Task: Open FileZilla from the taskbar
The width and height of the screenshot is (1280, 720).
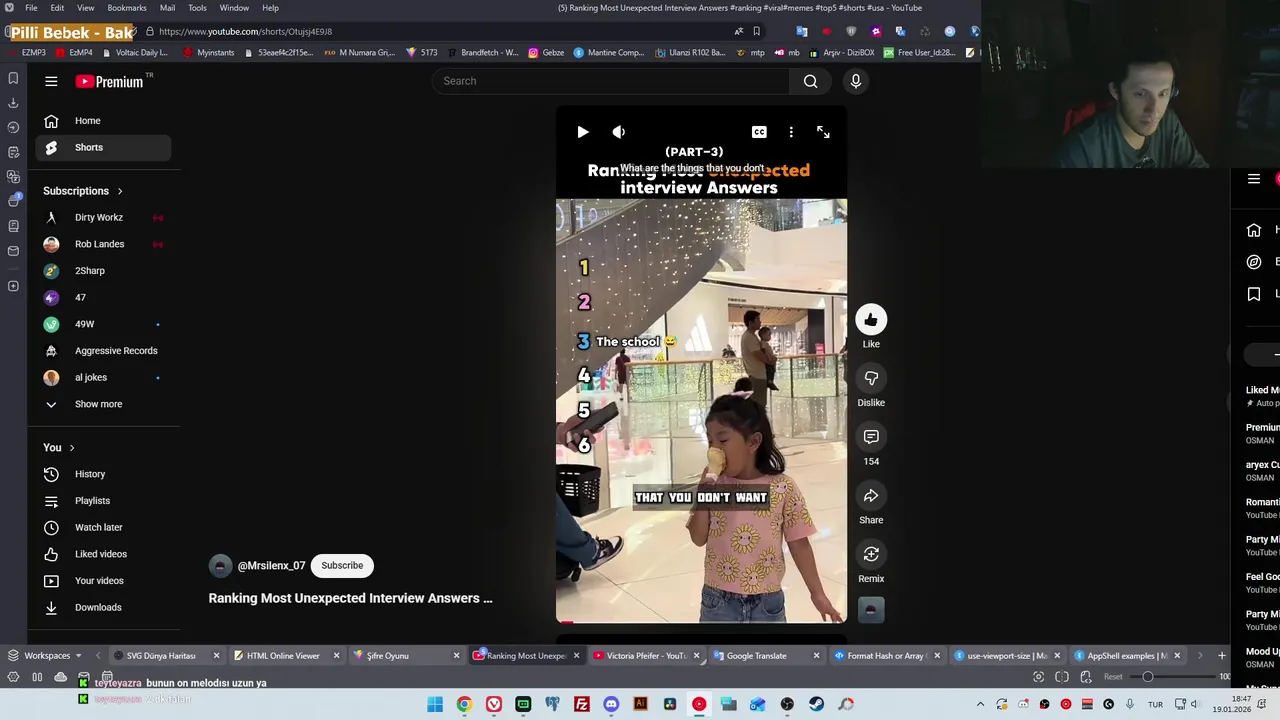Action: (x=582, y=704)
